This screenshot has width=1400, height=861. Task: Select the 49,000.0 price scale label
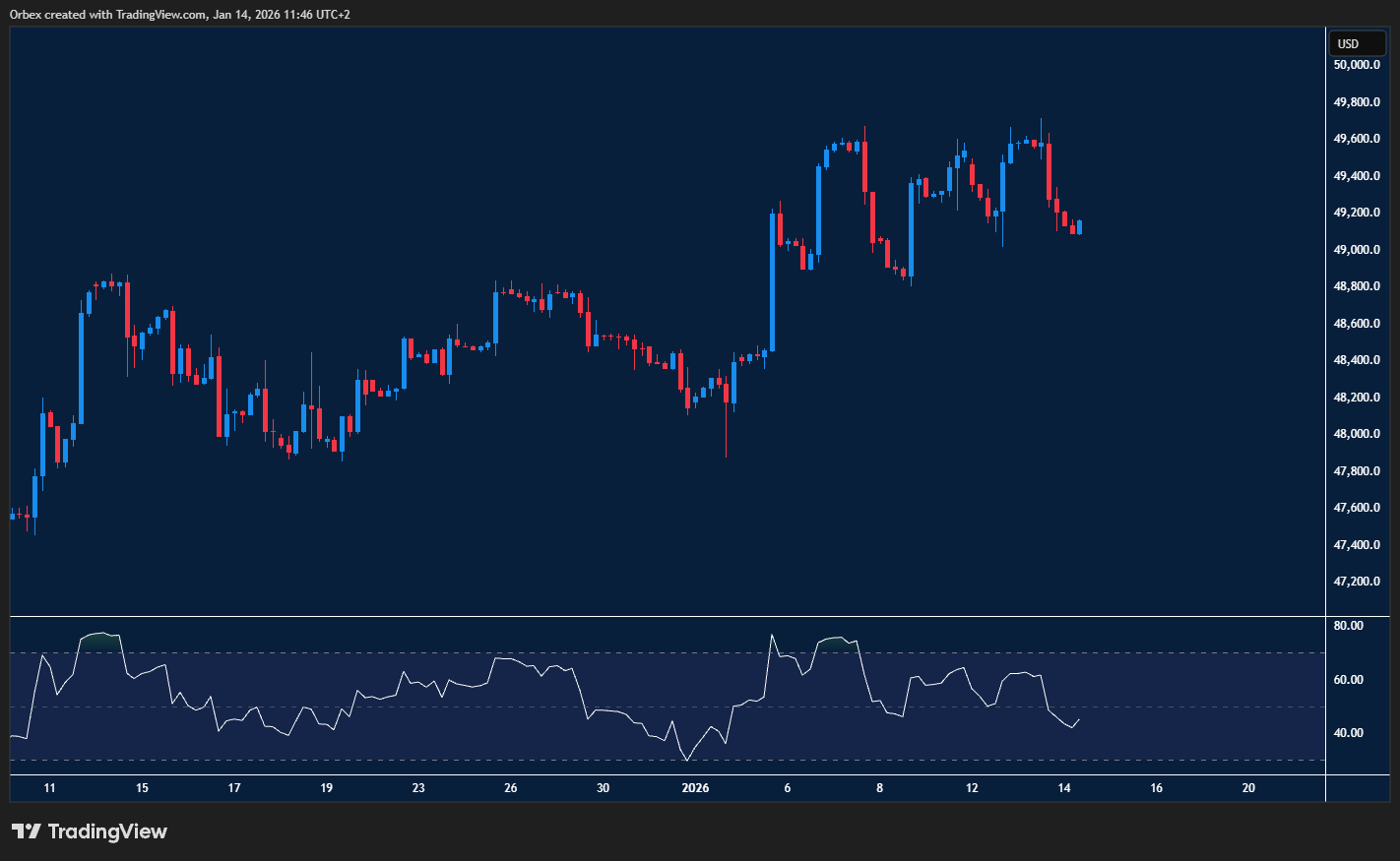point(1356,250)
